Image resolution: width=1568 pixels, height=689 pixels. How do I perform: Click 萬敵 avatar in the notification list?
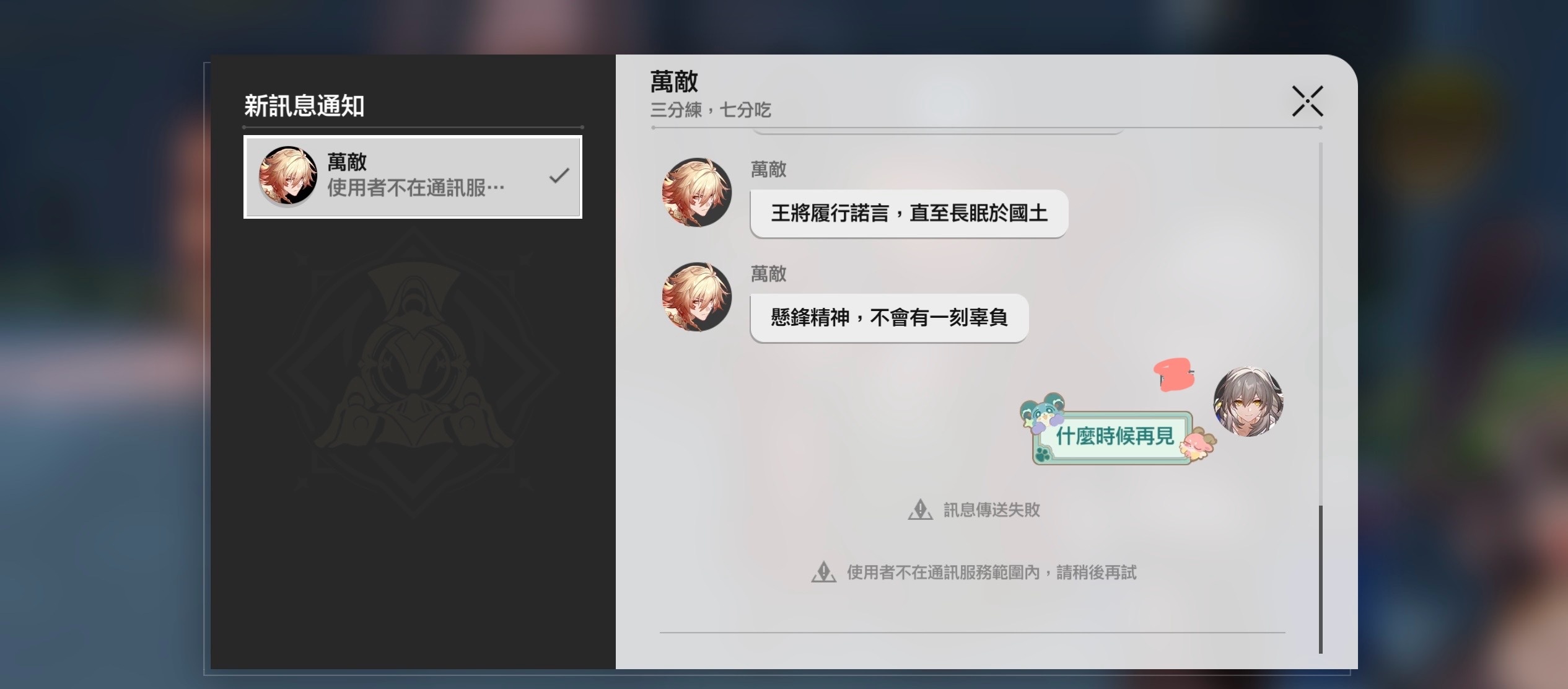pyautogui.click(x=288, y=176)
